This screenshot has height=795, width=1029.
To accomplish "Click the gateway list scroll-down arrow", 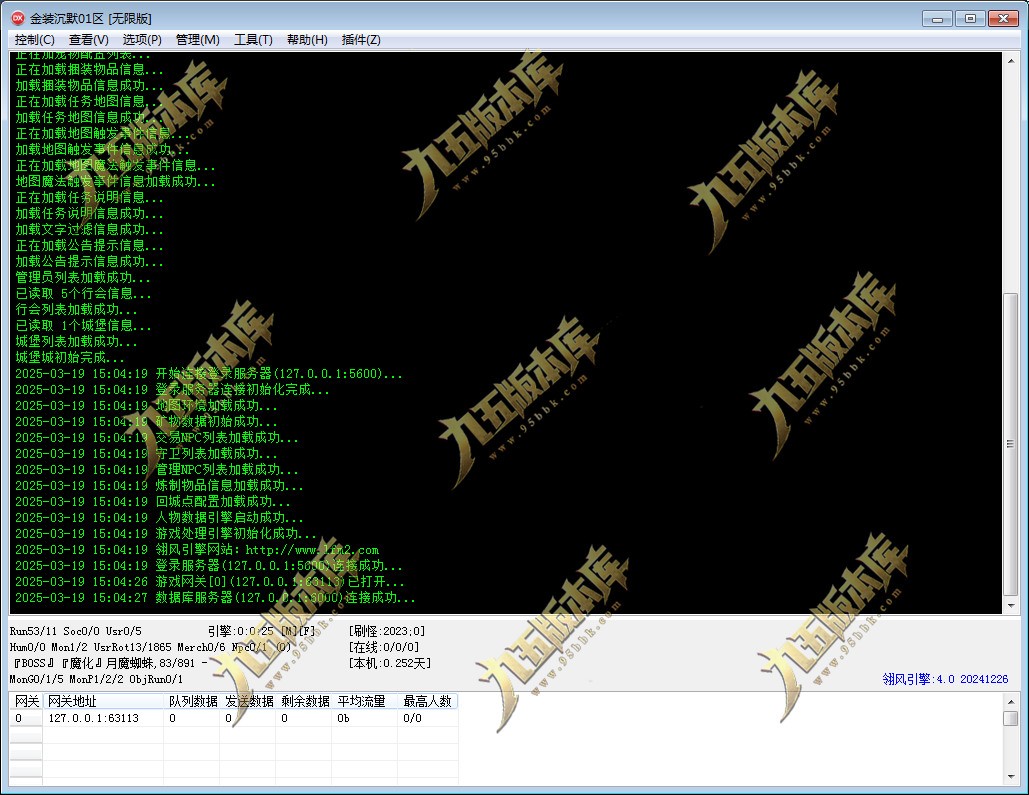I will click(x=1011, y=777).
